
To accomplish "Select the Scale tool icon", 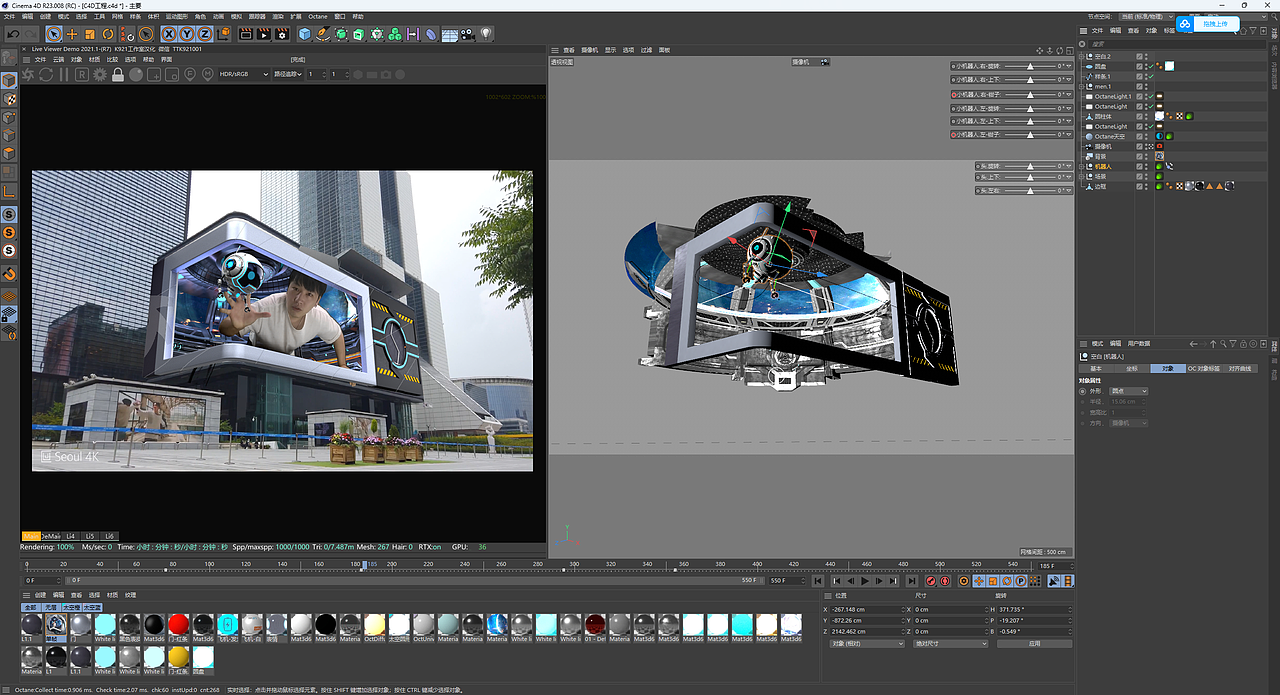I will pyautogui.click(x=90, y=34).
